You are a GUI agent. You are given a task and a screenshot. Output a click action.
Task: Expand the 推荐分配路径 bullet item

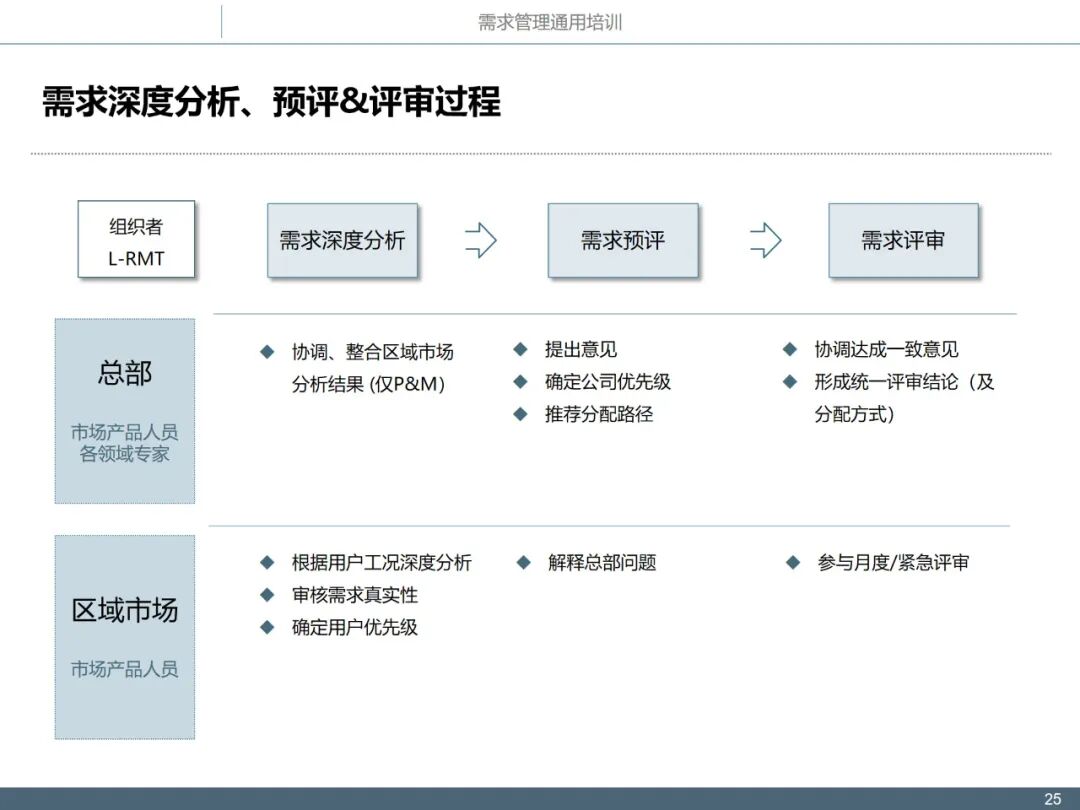600,413
